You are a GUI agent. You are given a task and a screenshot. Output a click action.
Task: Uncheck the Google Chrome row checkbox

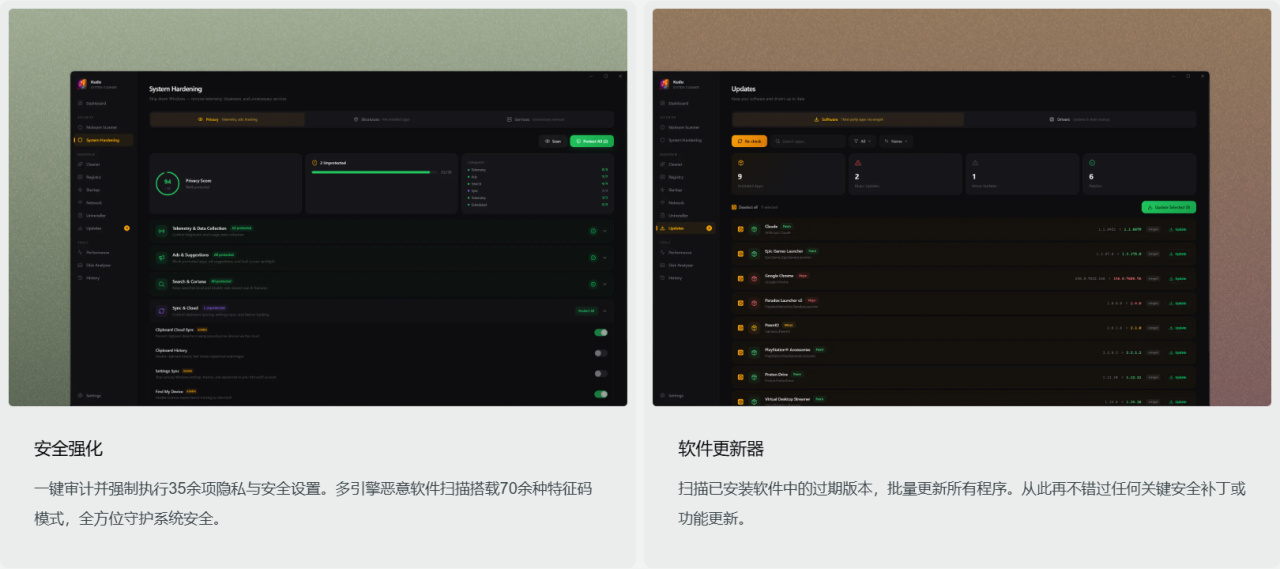[x=741, y=278]
